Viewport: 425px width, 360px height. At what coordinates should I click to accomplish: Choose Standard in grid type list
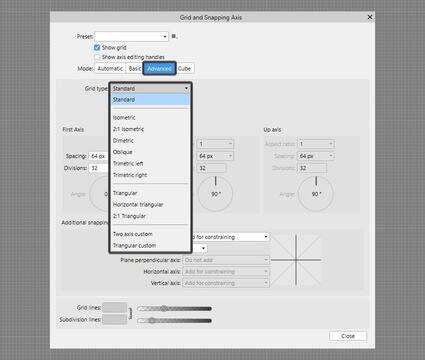point(150,100)
